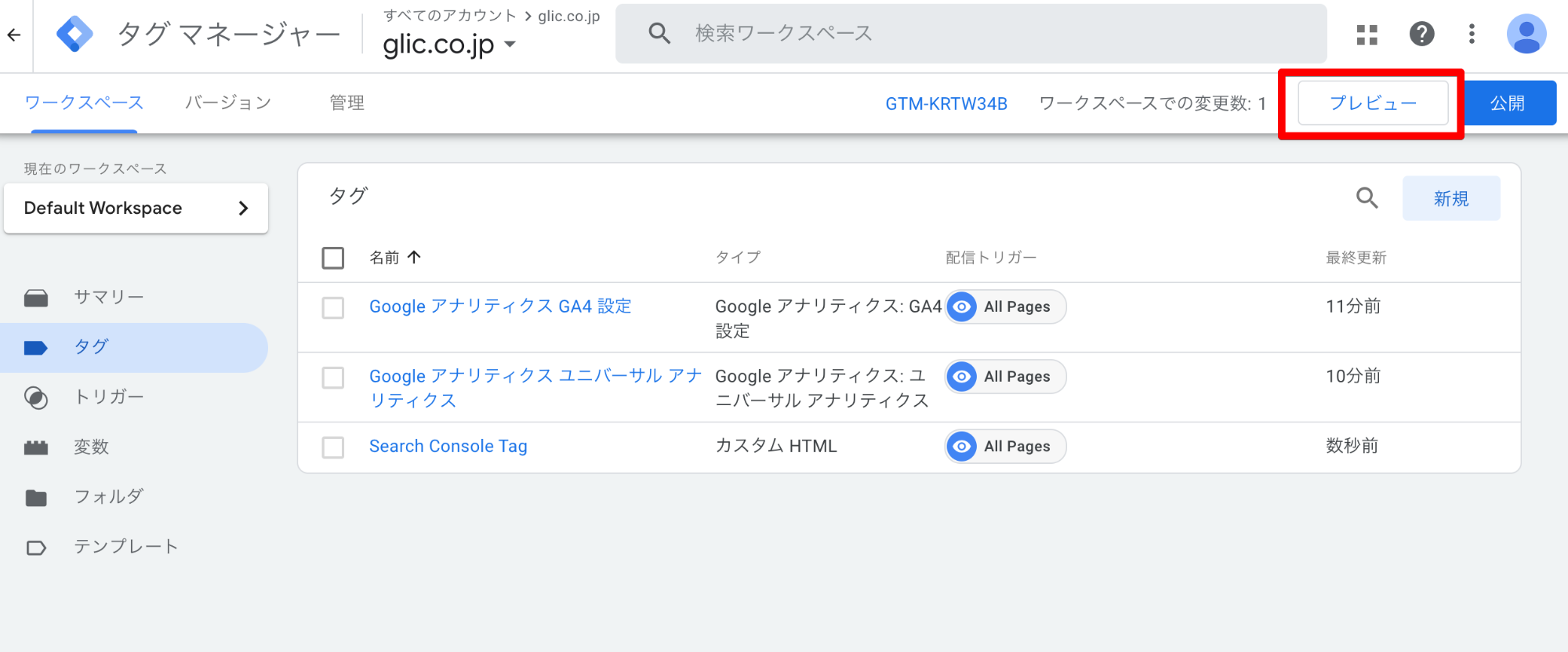1568x652 pixels.
Task: Click the トリガー sidebar icon
Action: point(36,398)
